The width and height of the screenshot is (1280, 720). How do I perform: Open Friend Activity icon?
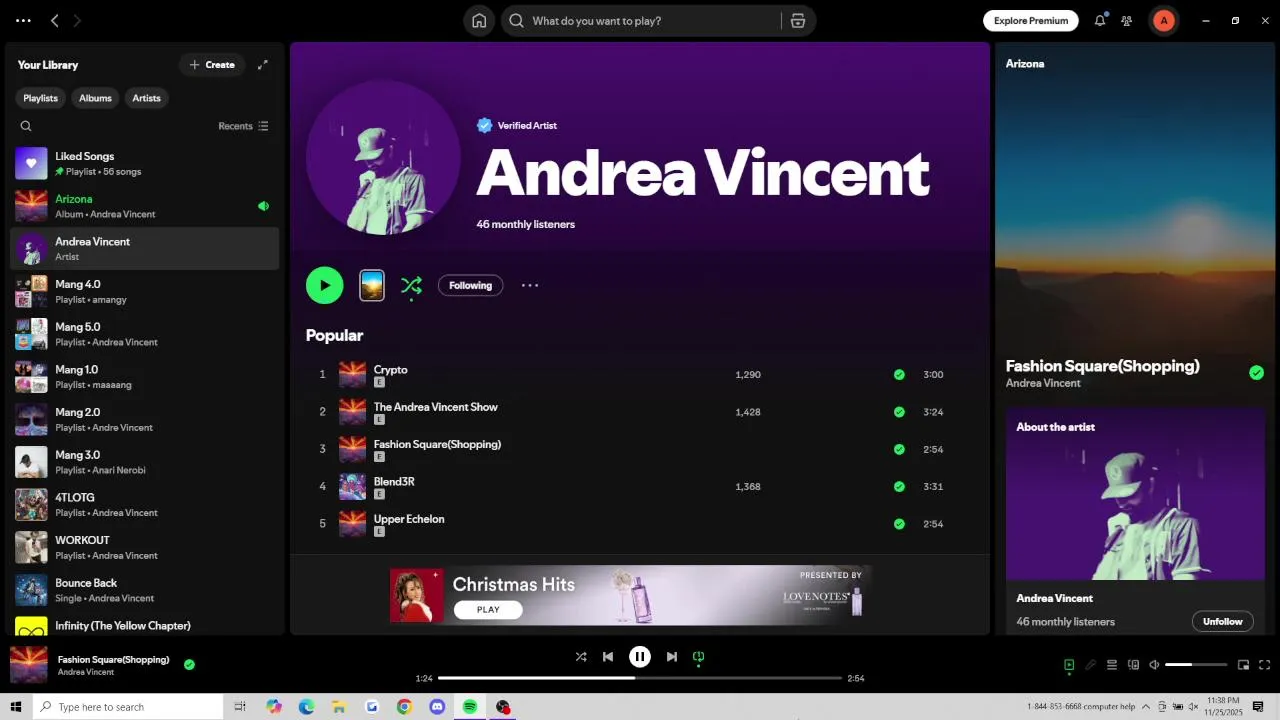tap(1127, 20)
